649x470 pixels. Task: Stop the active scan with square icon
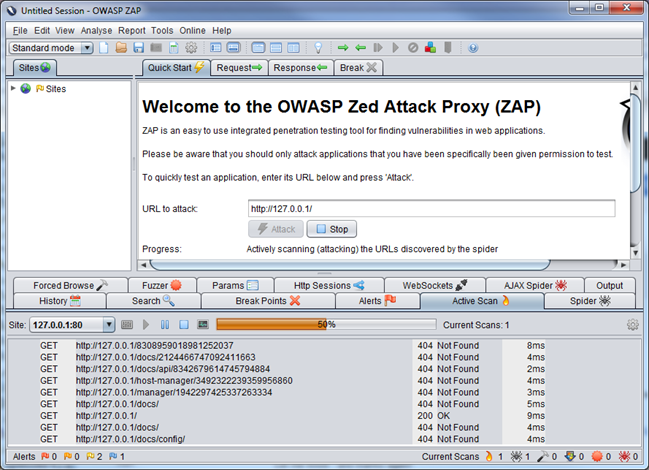click(184, 325)
